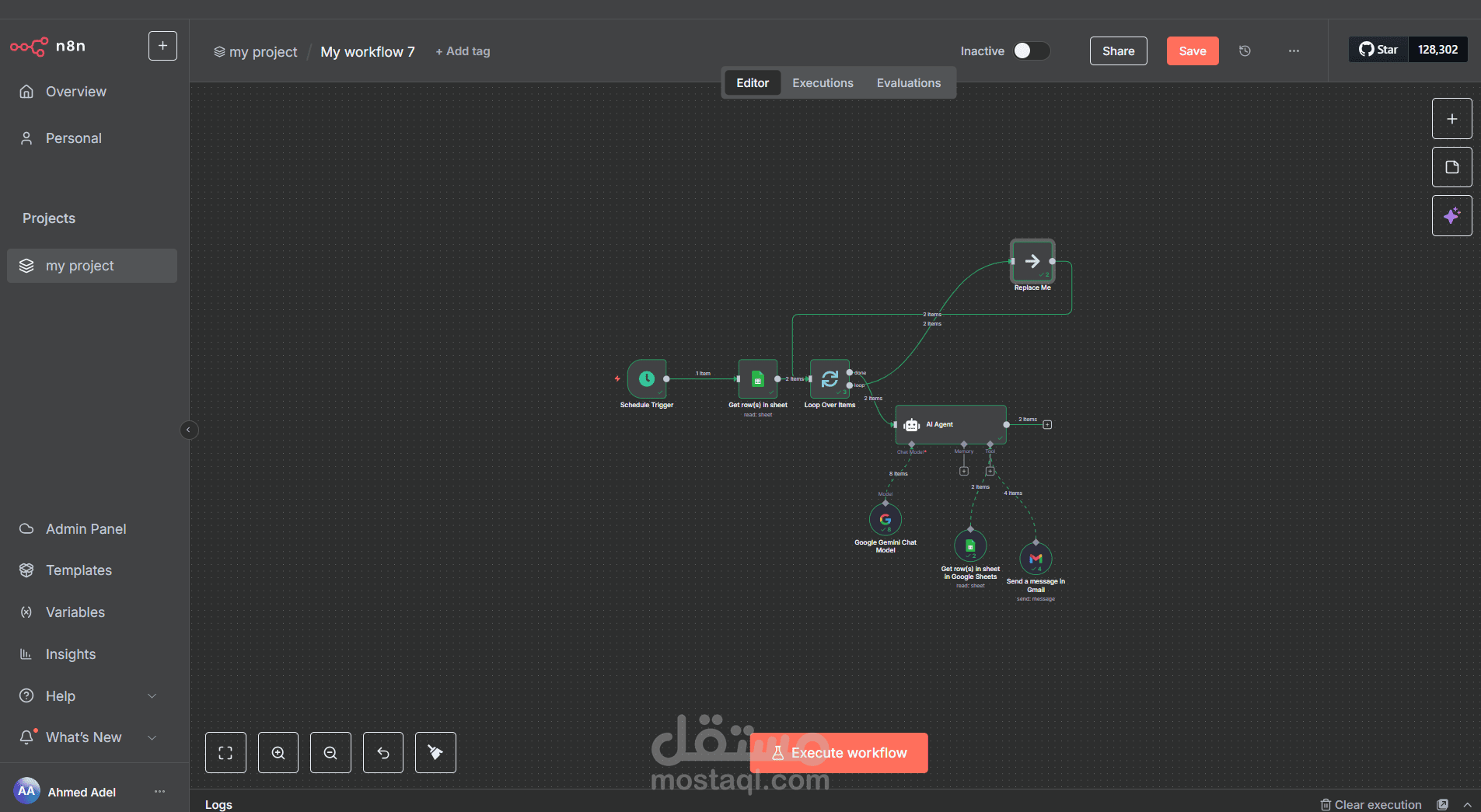Image resolution: width=1481 pixels, height=812 pixels.
Task: Select the AI Agent node
Action: pyautogui.click(x=951, y=424)
